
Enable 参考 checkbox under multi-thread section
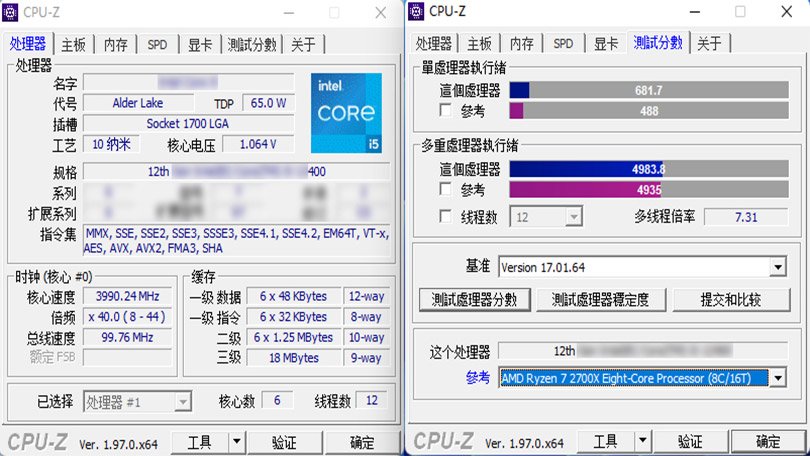tap(446, 189)
